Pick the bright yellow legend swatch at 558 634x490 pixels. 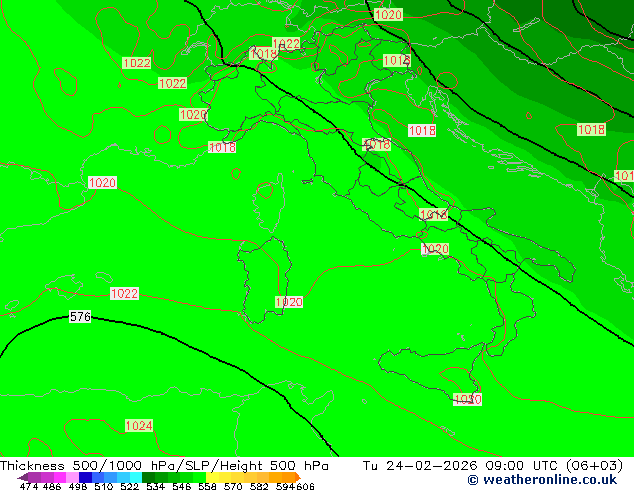(213, 477)
